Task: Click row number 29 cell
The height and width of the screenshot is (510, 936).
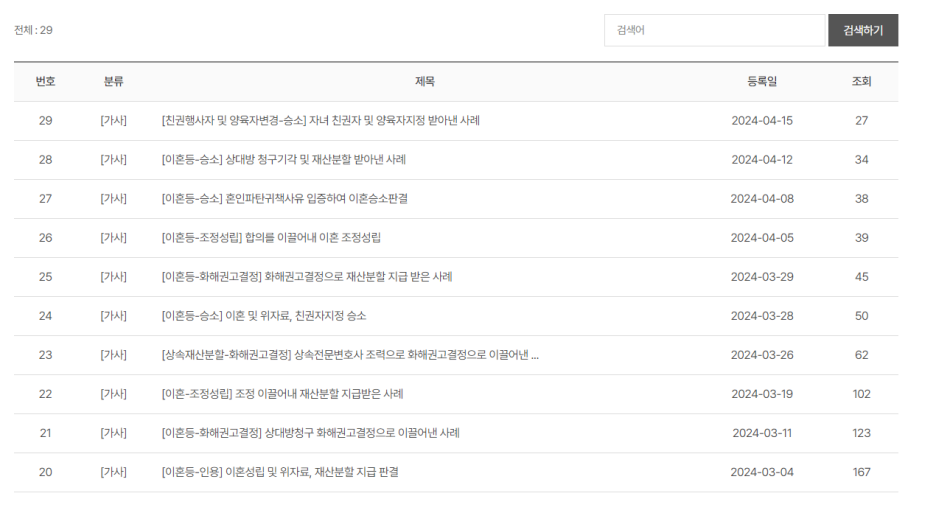Action: pyautogui.click(x=45, y=121)
